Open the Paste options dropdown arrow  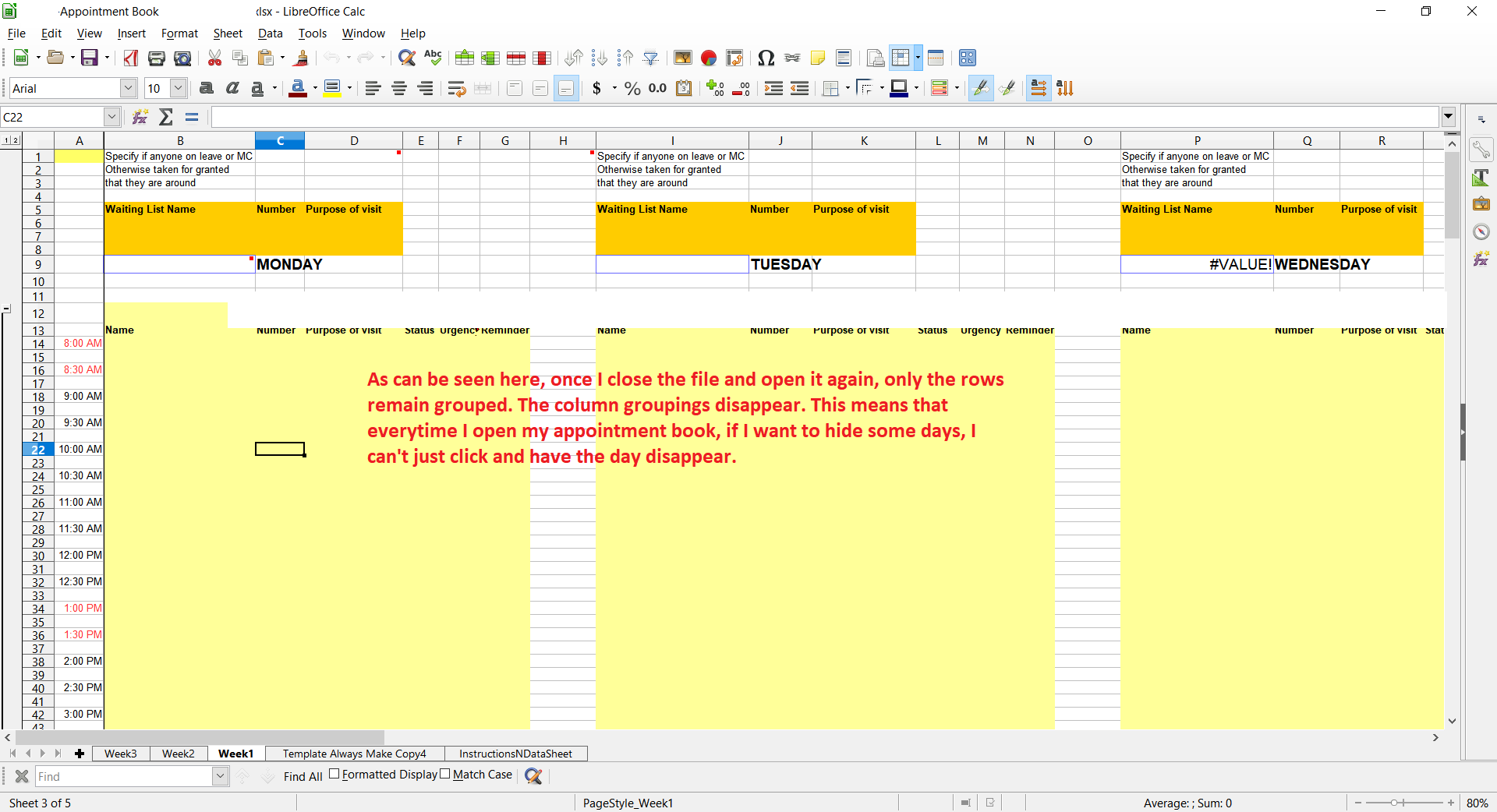[282, 58]
